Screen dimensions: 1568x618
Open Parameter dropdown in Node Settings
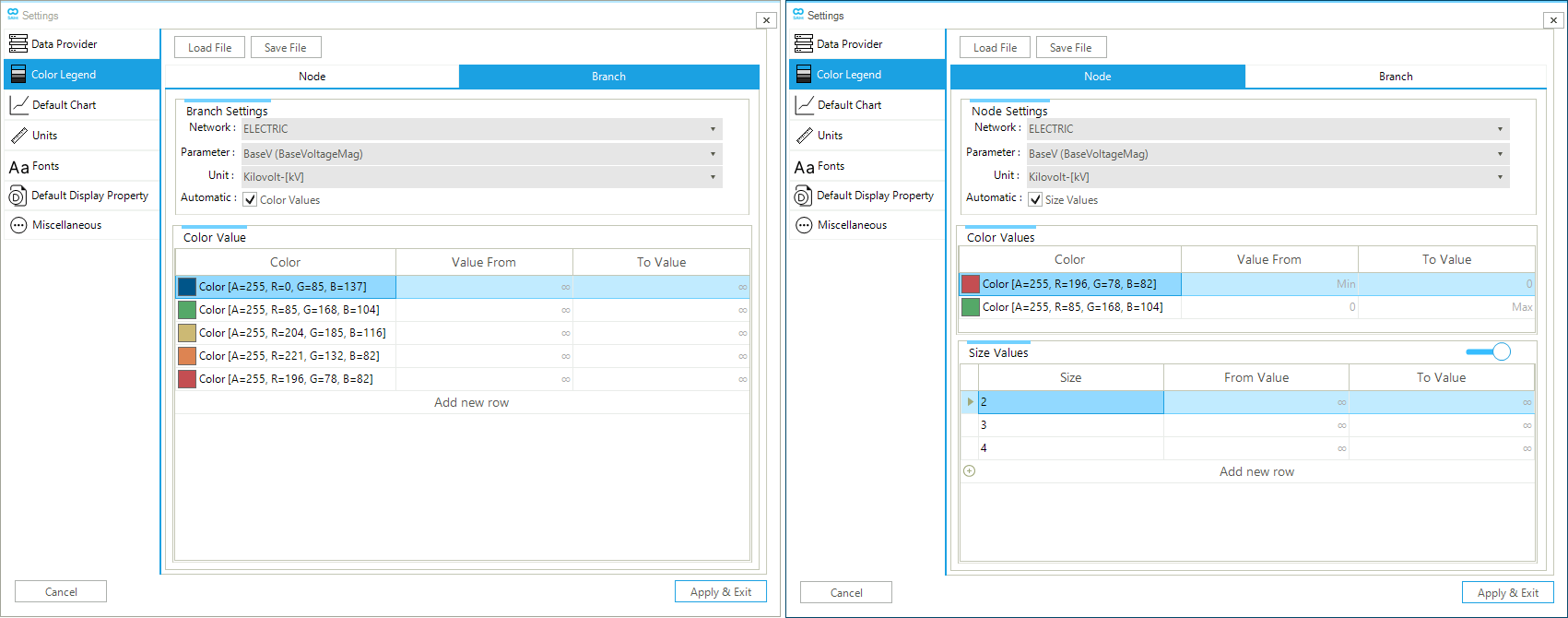[x=1268, y=154]
